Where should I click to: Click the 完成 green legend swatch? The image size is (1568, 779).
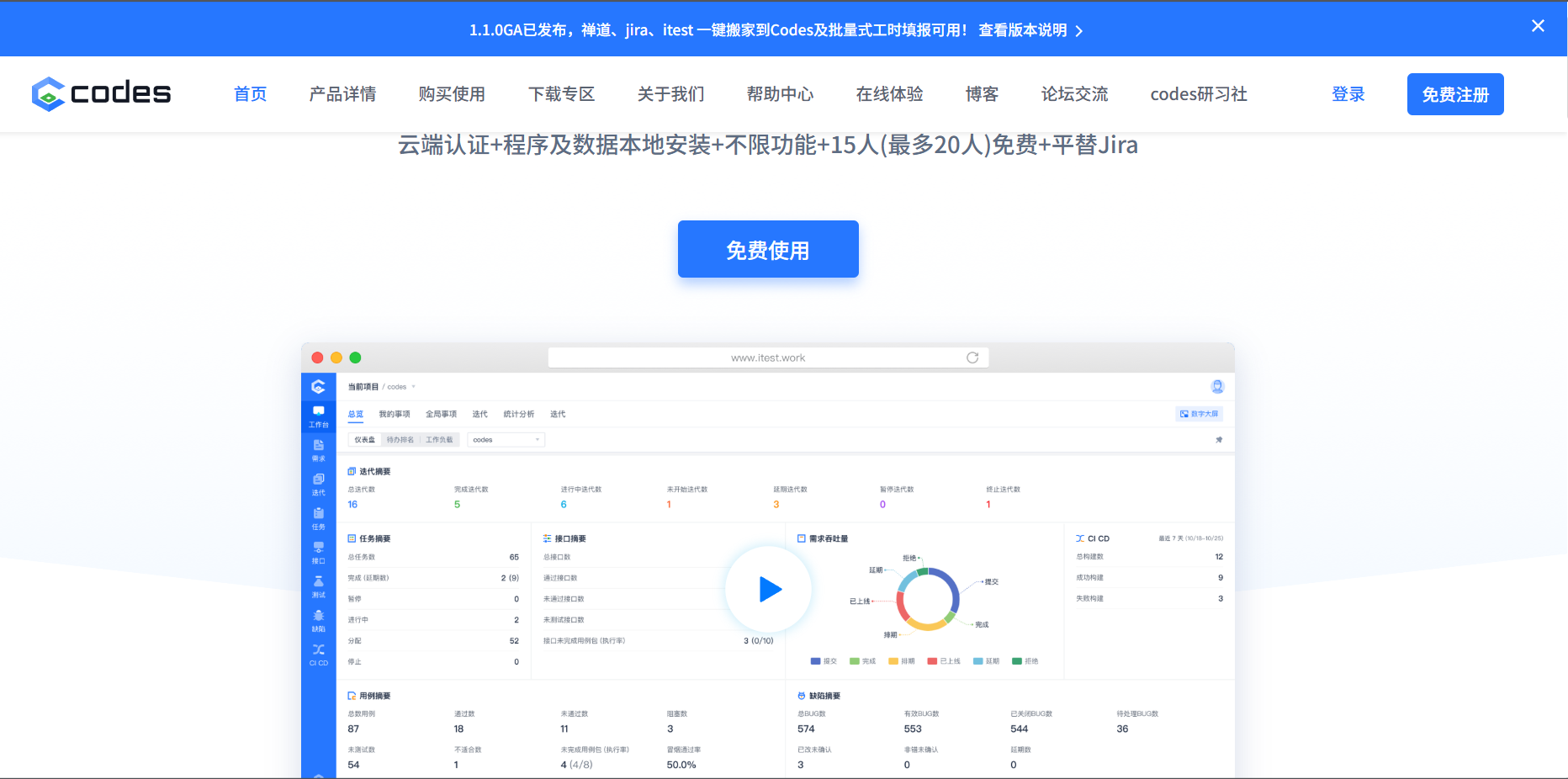tap(855, 661)
